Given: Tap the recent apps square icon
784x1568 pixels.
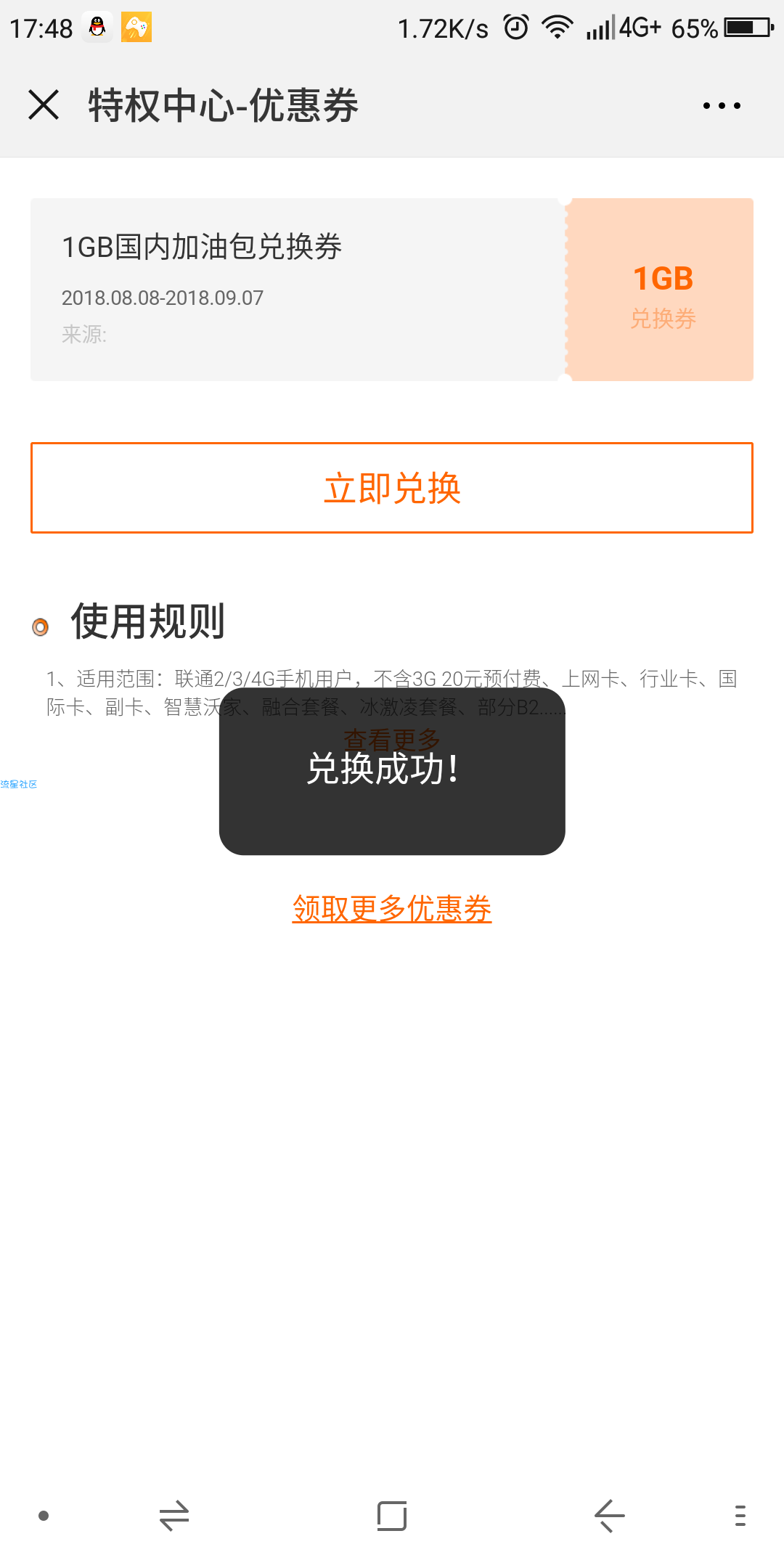Looking at the screenshot, I should (392, 1516).
